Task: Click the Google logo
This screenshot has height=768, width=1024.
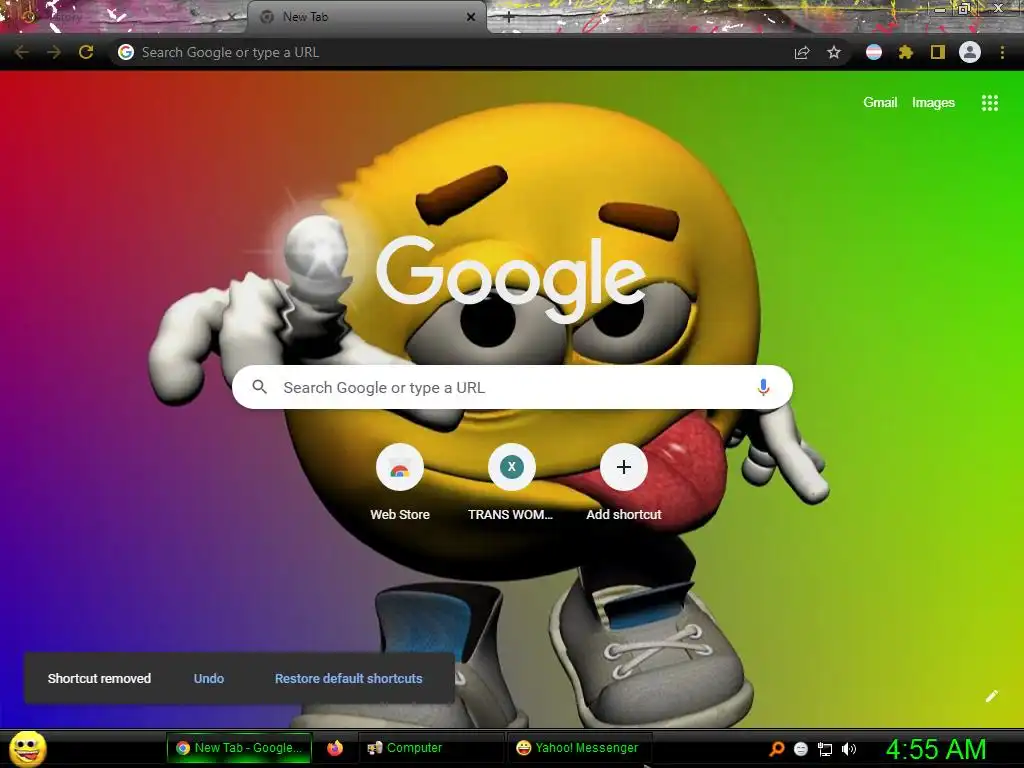Action: click(x=511, y=278)
